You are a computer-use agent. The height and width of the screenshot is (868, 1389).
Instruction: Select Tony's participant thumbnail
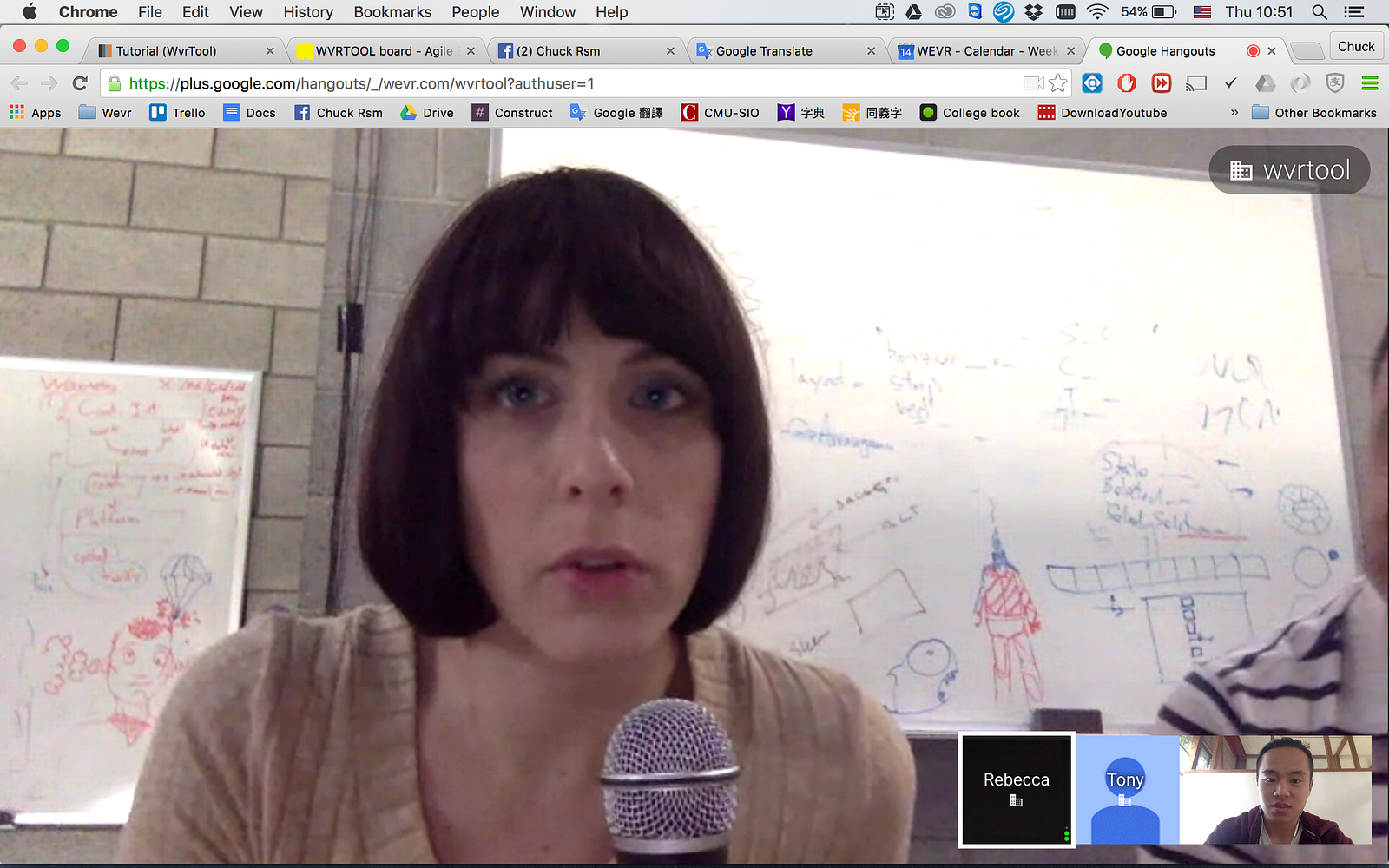1126,790
